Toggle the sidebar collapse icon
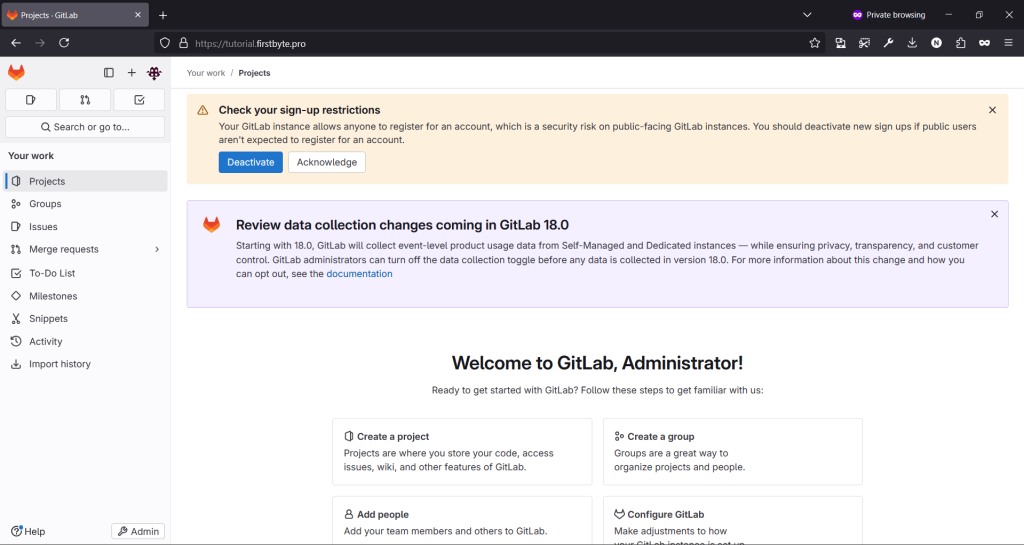The width and height of the screenshot is (1024, 545). [109, 72]
